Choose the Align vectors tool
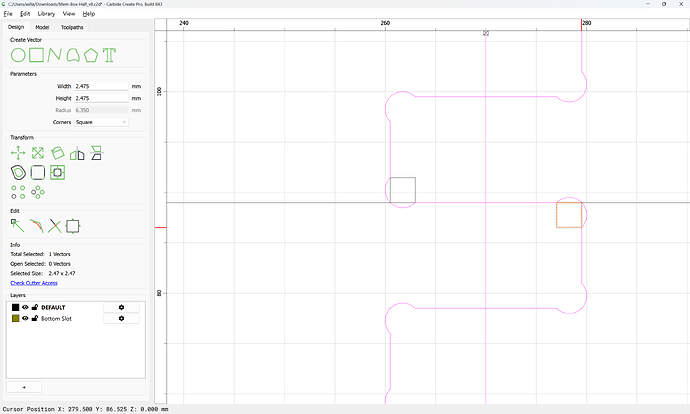 point(96,153)
